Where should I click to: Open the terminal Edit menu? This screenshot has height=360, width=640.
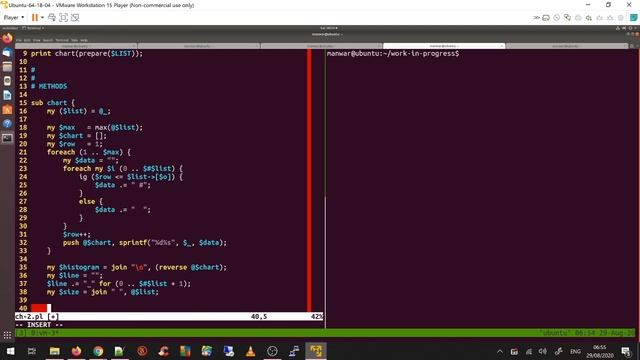click(27, 40)
